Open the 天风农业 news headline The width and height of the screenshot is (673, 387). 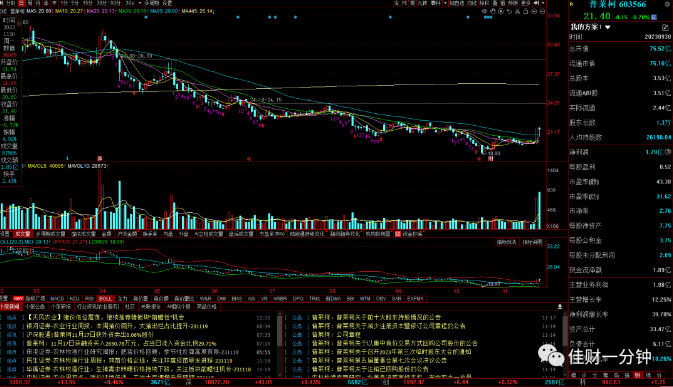click(x=106, y=317)
